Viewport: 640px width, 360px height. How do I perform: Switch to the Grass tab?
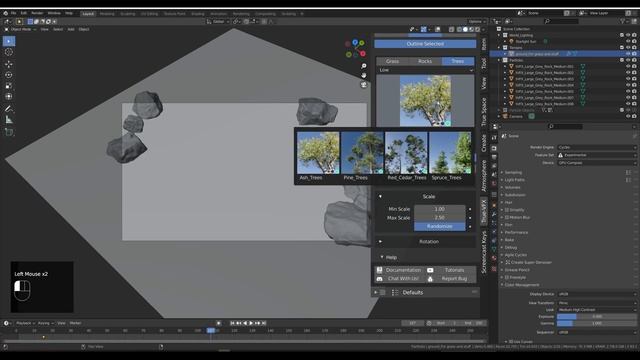(x=392, y=61)
